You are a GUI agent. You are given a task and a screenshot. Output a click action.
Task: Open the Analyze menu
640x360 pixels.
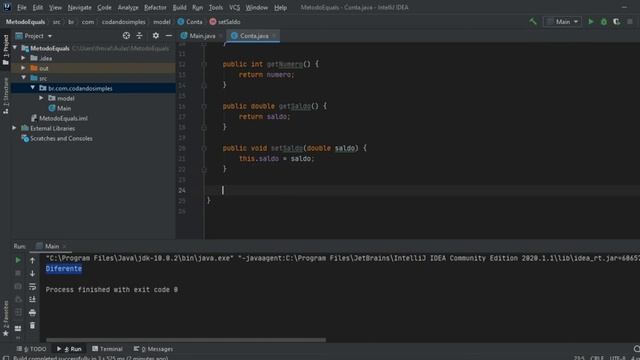click(x=128, y=7)
